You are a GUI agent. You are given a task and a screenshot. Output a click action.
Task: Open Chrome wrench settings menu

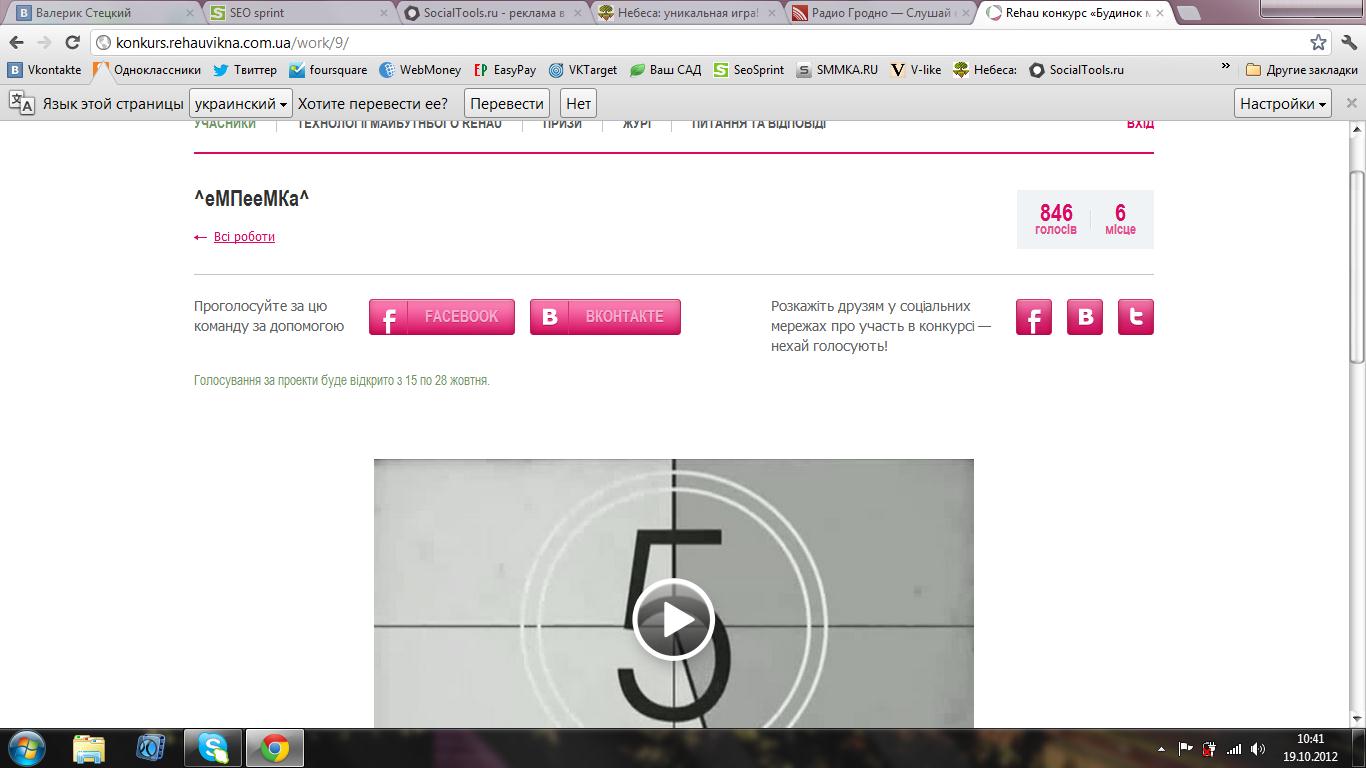(1349, 43)
